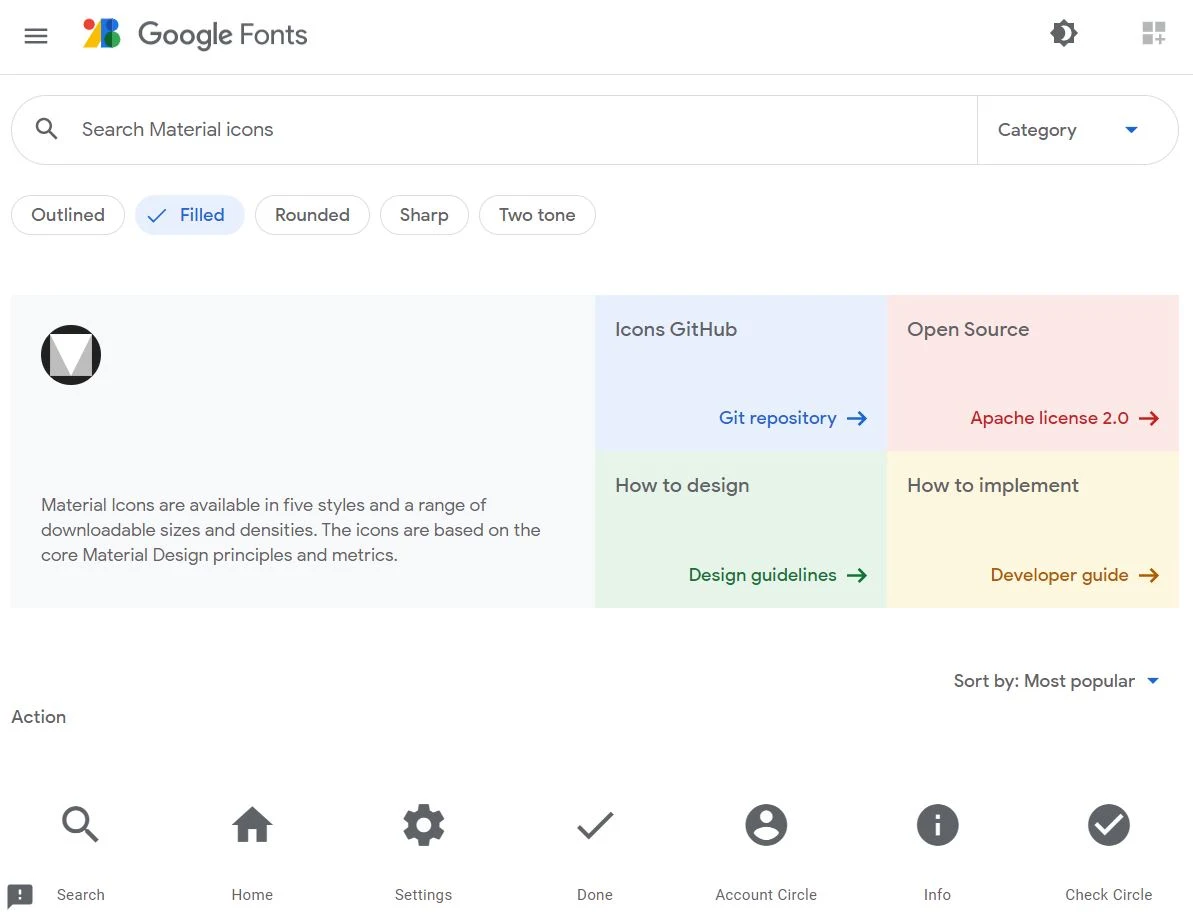
Task: Expand the Category dropdown
Action: coord(1068,130)
